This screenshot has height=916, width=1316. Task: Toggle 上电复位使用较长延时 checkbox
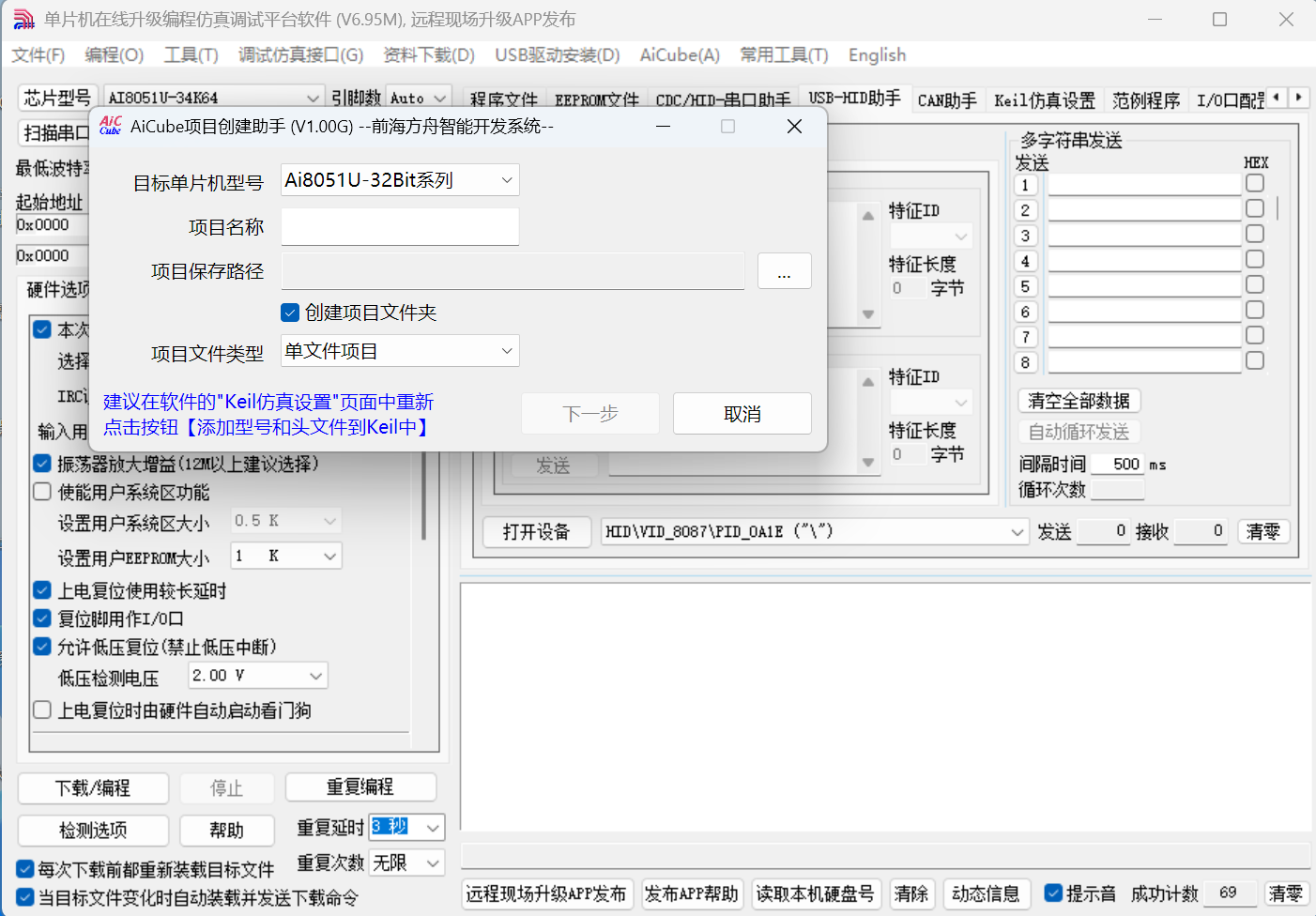tap(42, 590)
